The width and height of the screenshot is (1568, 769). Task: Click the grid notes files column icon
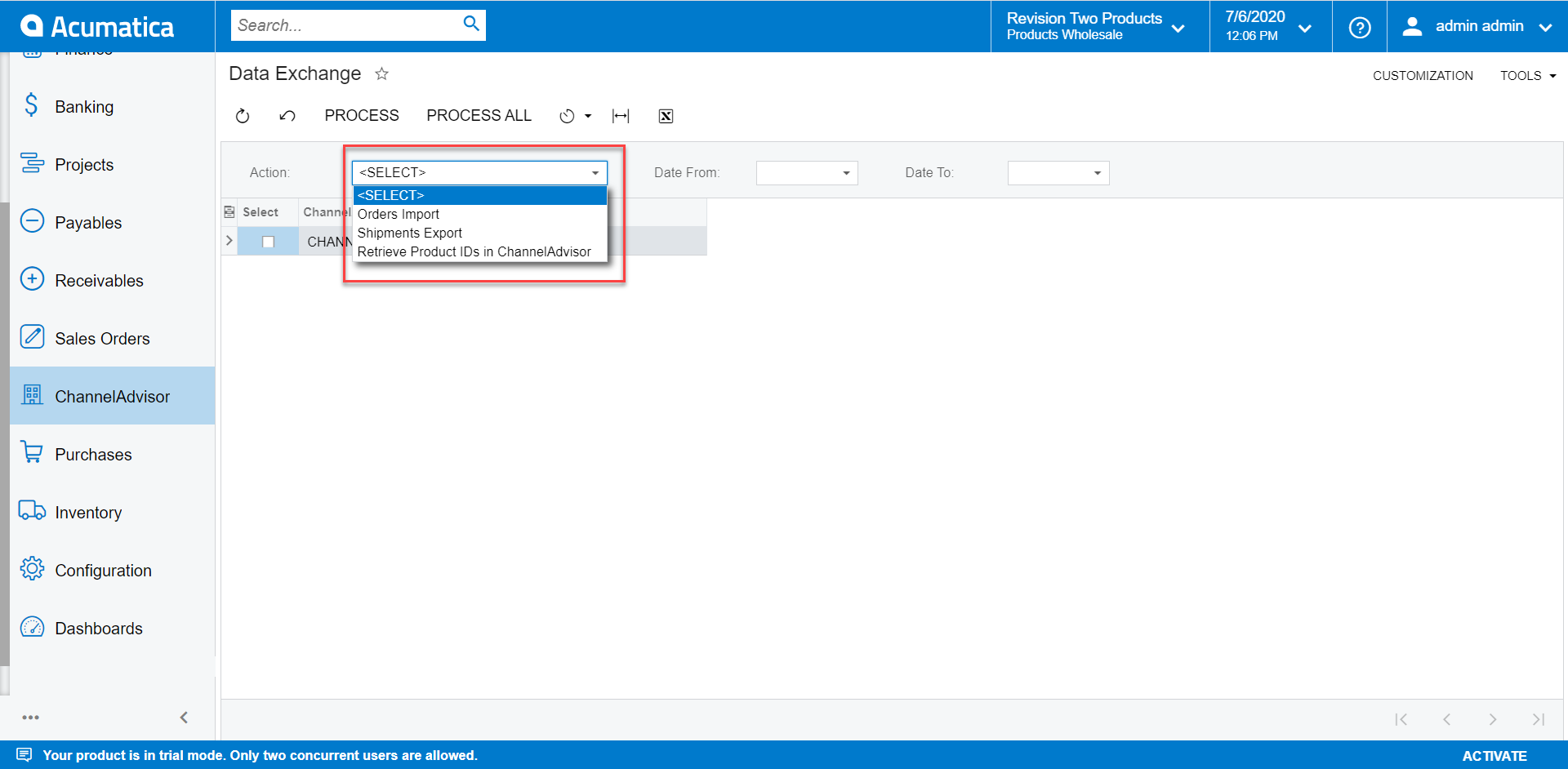point(229,212)
